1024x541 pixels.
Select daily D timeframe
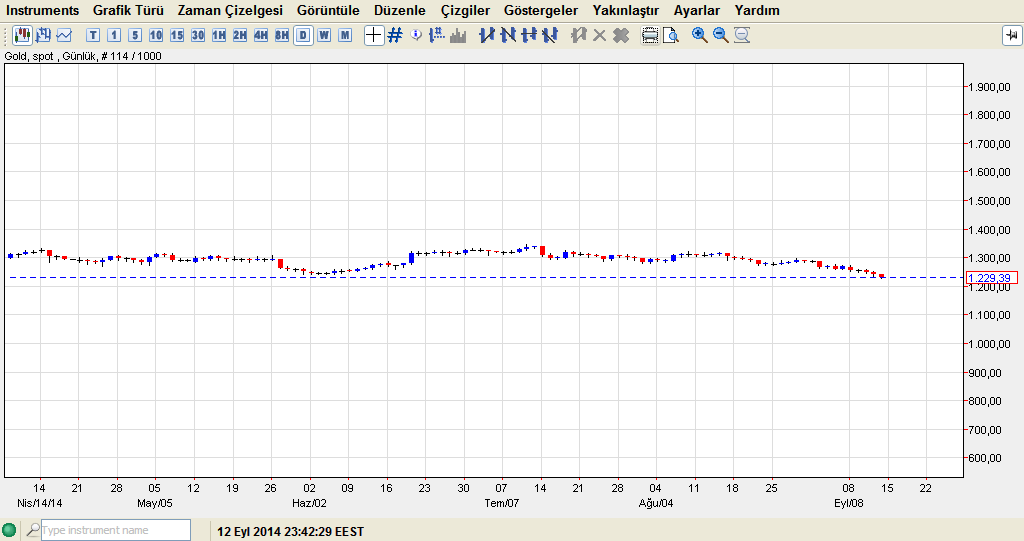pos(303,35)
